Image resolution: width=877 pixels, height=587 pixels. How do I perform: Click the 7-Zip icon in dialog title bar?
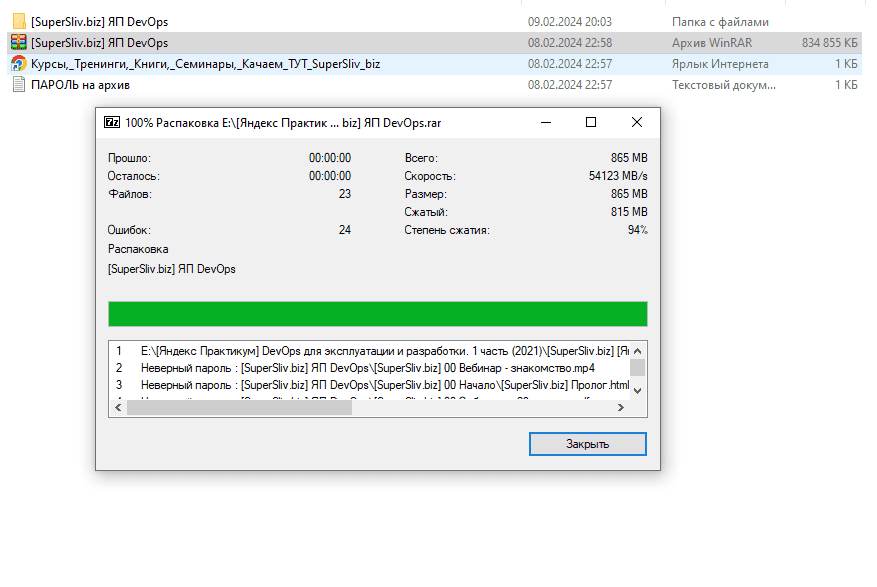tap(113, 122)
